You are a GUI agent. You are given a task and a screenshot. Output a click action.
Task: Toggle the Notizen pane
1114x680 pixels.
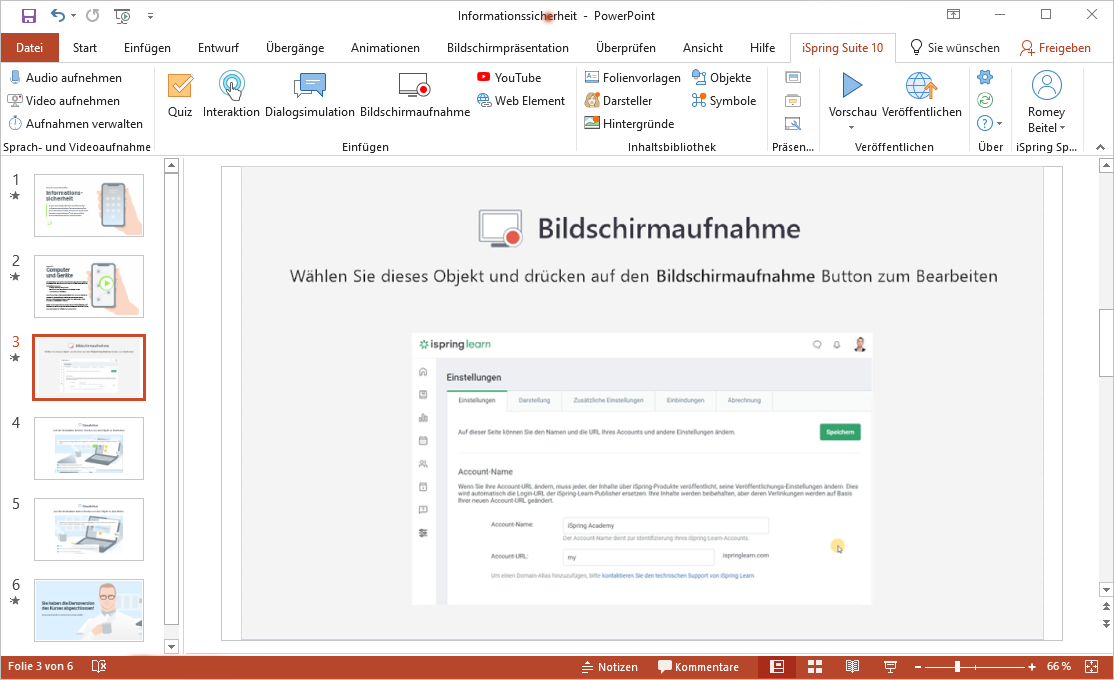610,667
